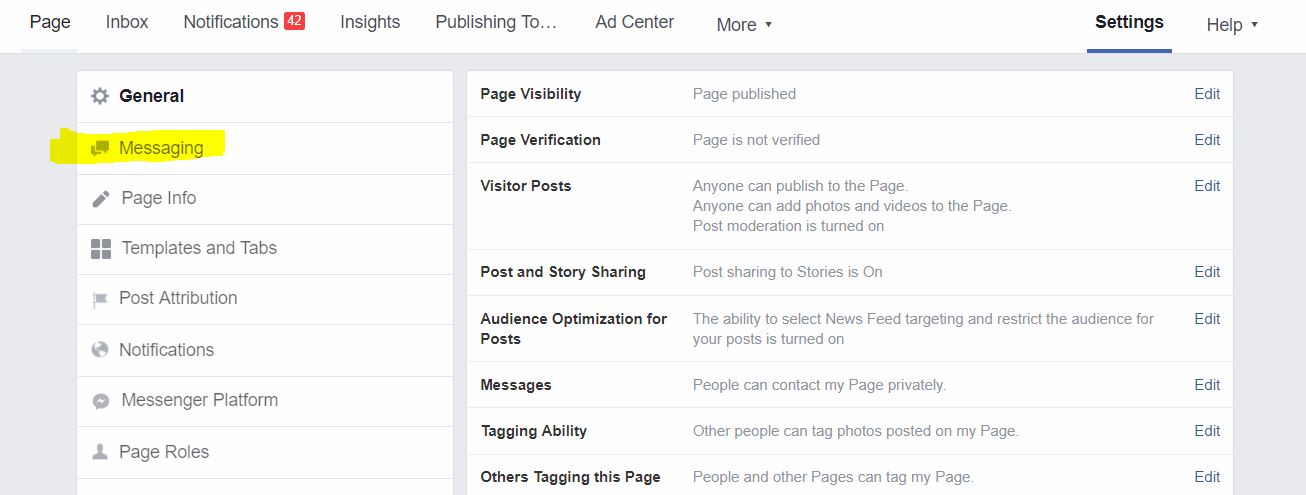Click the Page Info pencil icon
Viewport: 1306px width, 495px height.
coord(101,198)
